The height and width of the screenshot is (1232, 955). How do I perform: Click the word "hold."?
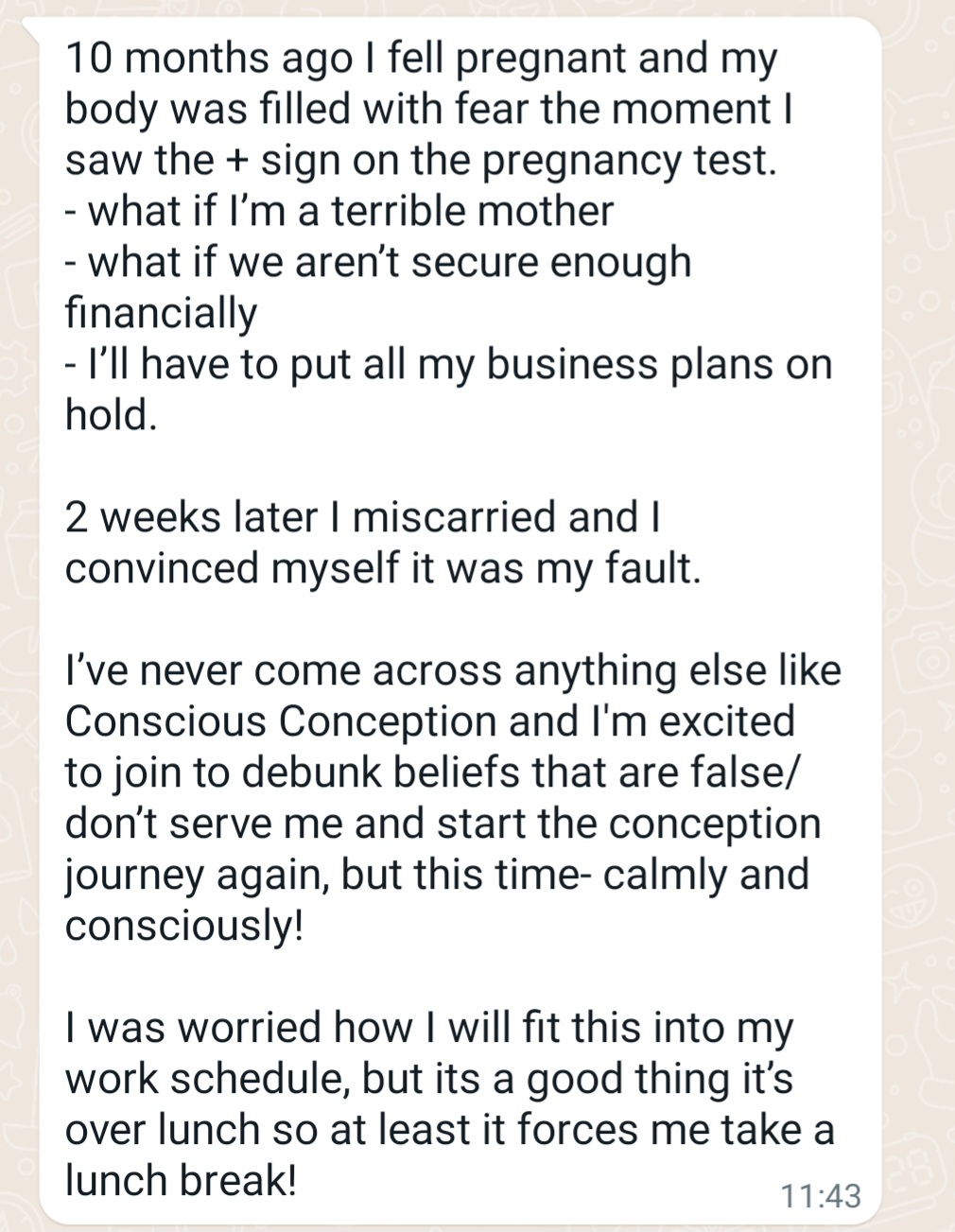(x=110, y=414)
